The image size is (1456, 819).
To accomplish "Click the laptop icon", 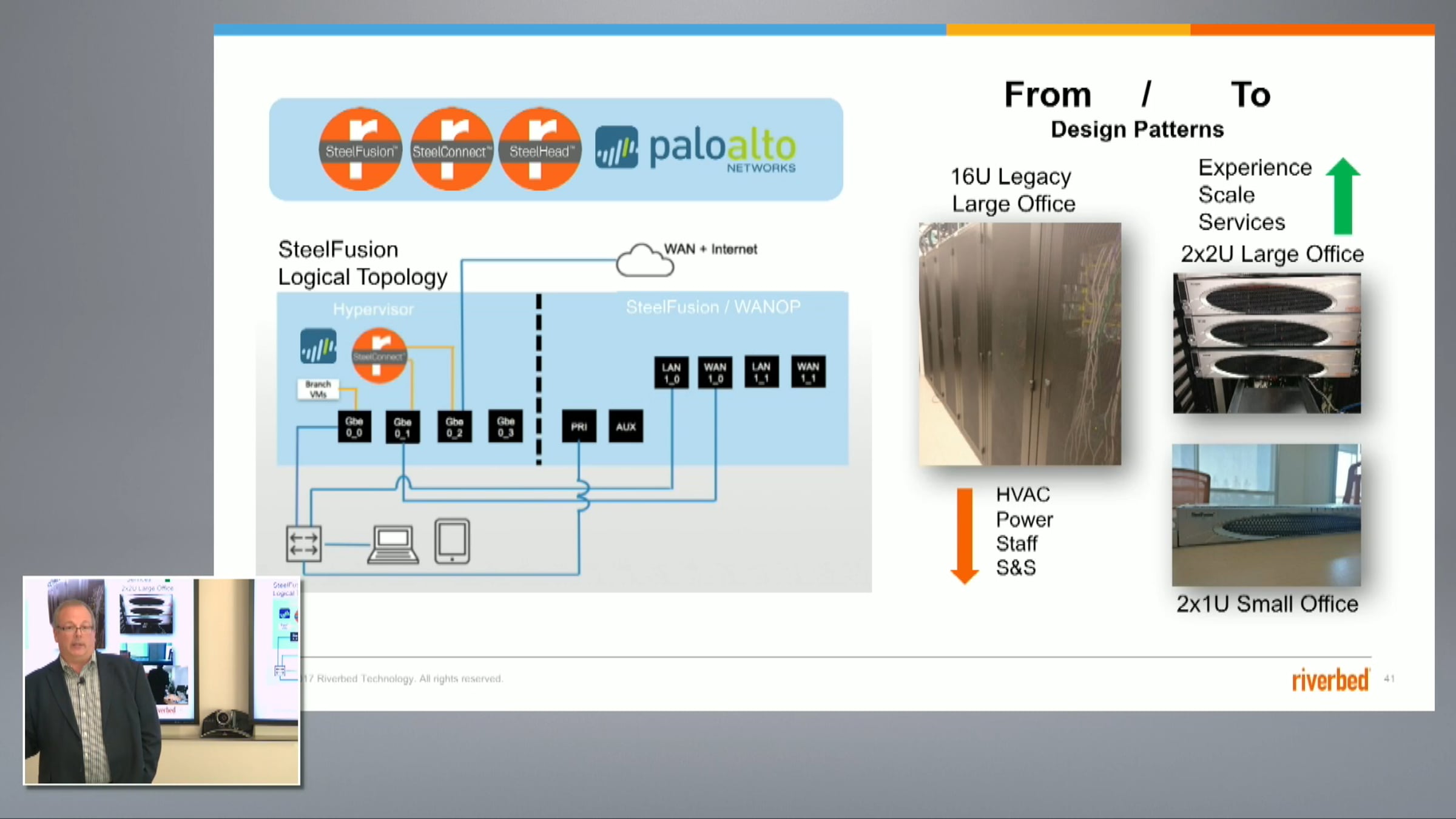I will (x=393, y=544).
